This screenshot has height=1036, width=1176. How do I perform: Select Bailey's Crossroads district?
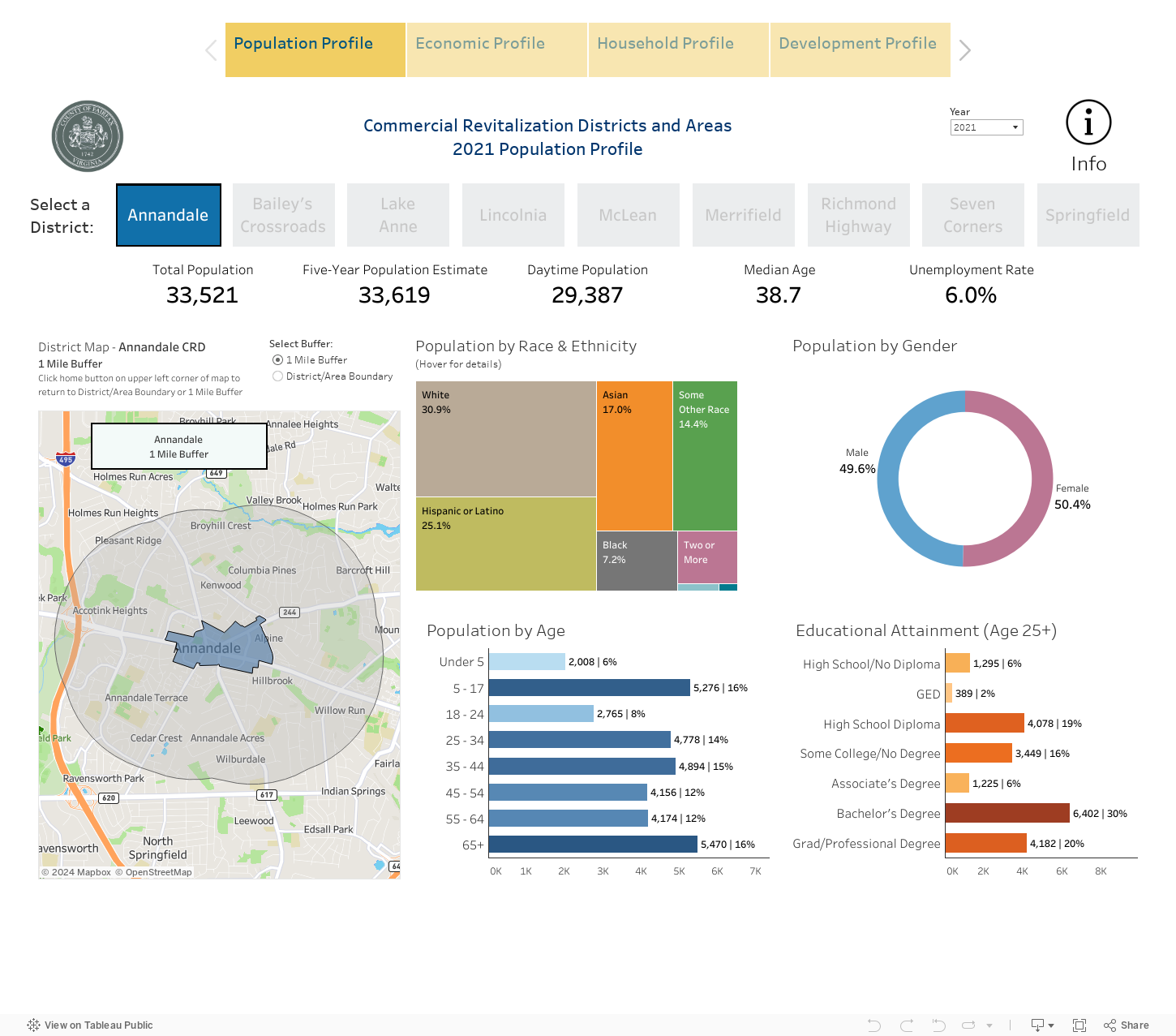click(283, 215)
